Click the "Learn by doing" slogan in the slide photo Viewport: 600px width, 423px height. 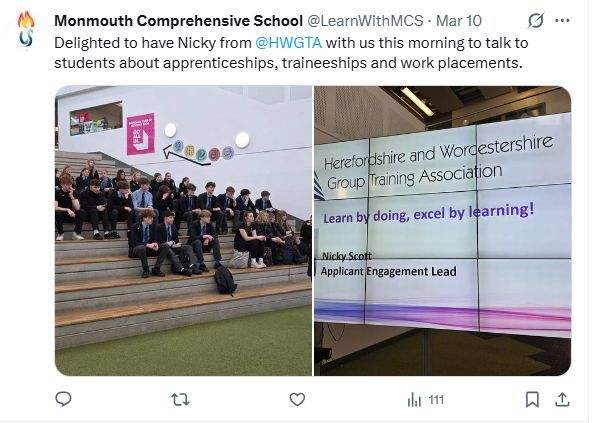point(428,210)
